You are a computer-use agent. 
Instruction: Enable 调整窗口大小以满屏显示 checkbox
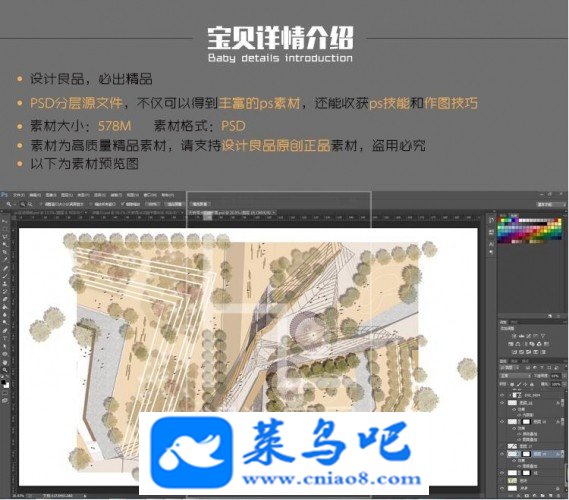[x=41, y=204]
